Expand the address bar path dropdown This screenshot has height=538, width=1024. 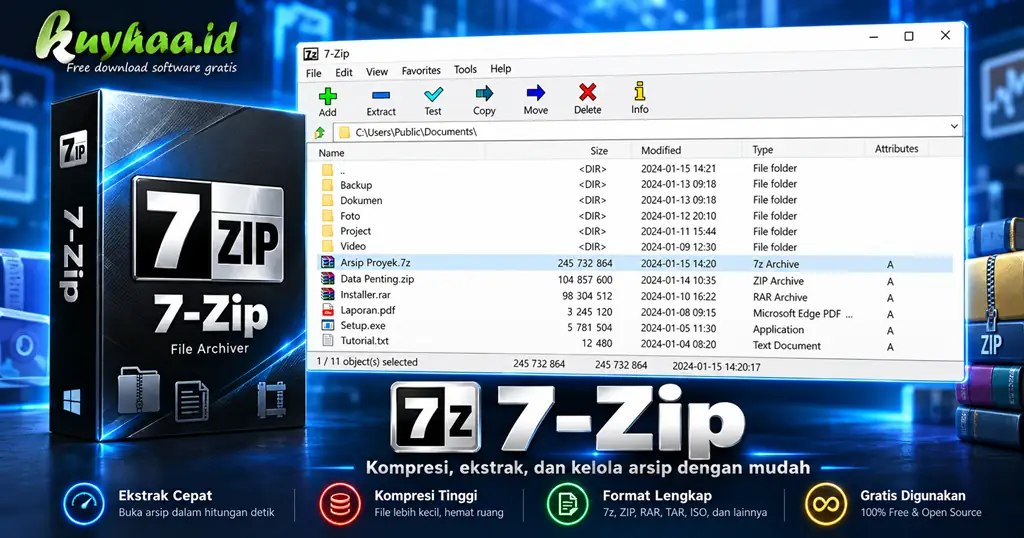click(954, 126)
